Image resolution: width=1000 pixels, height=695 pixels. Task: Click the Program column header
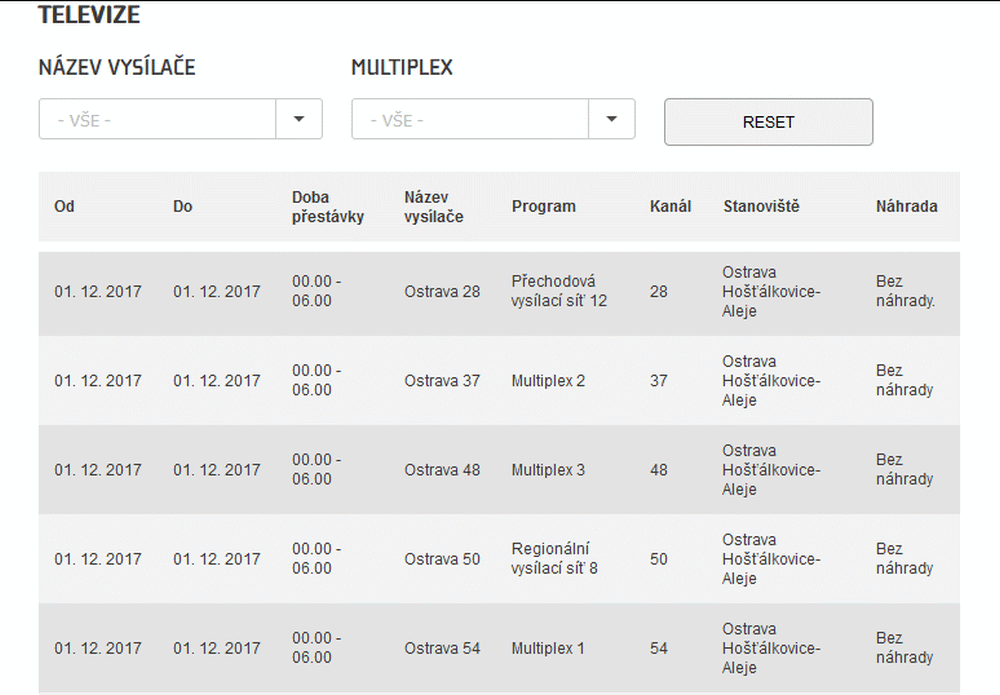544,207
